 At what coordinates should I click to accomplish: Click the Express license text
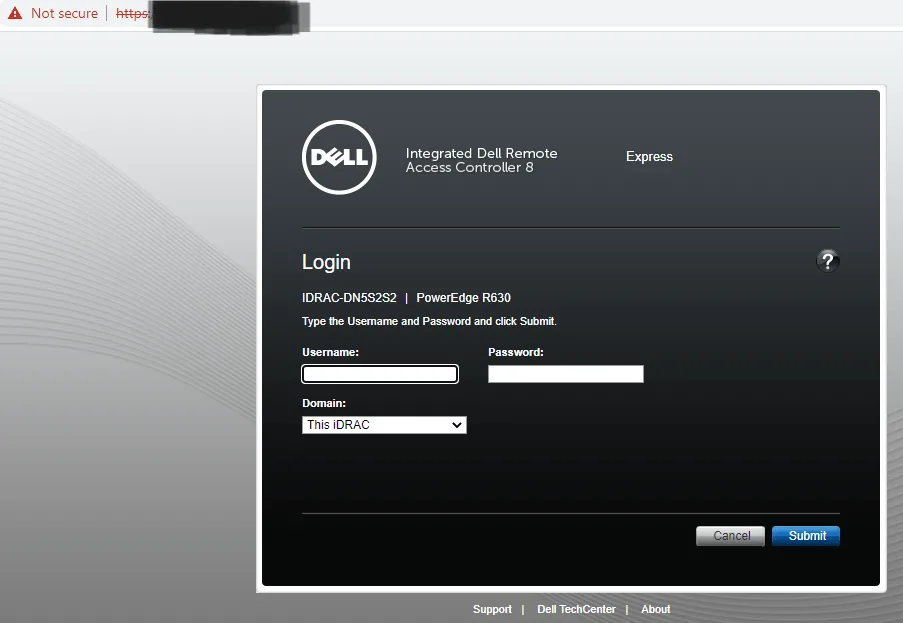(x=649, y=157)
